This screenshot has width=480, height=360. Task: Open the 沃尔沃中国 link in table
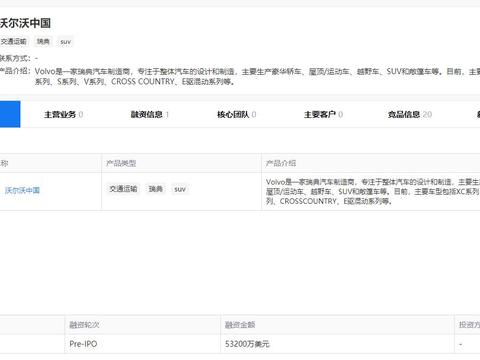(22, 190)
